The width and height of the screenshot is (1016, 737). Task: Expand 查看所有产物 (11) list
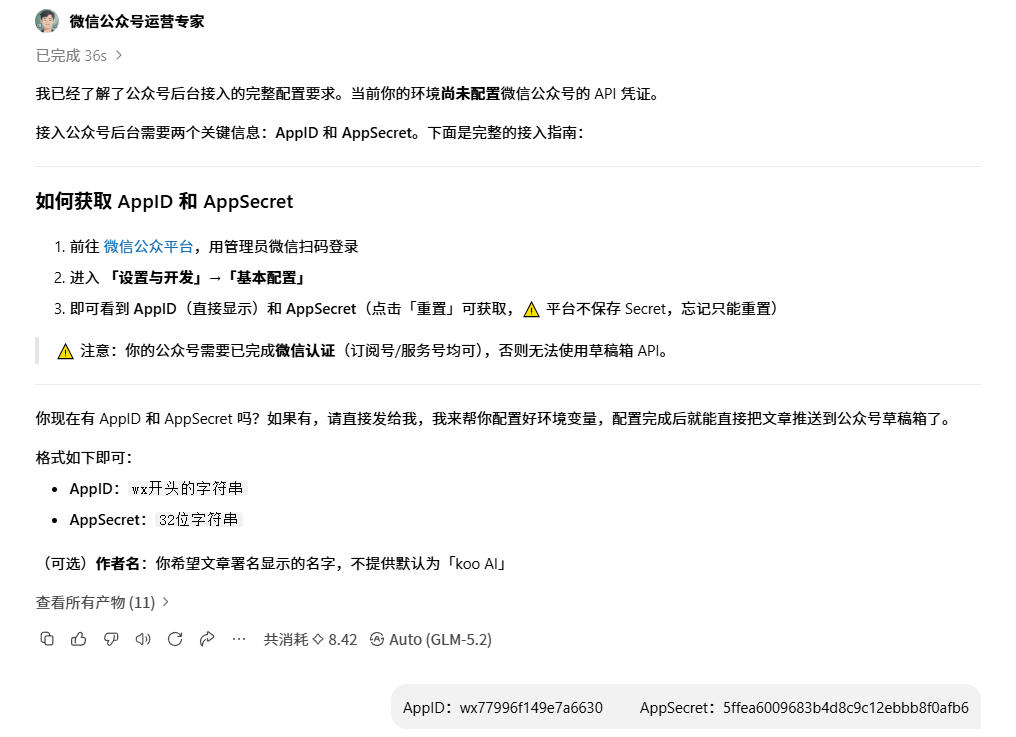[102, 602]
